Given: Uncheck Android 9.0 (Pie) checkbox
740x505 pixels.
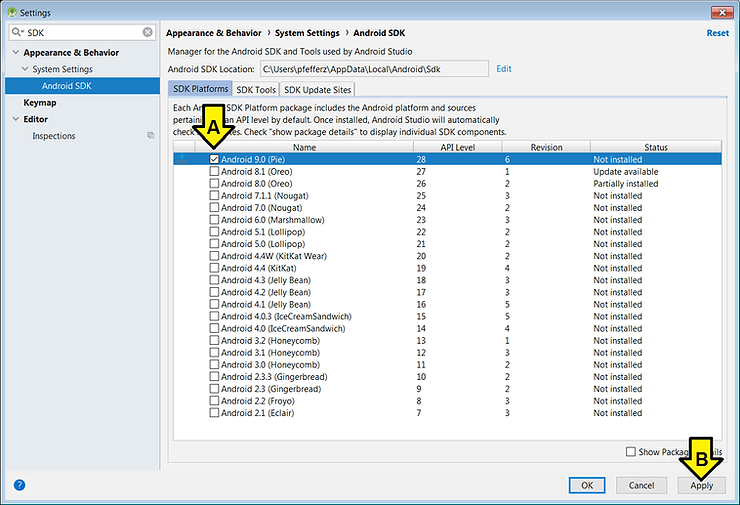Looking at the screenshot, I should click(214, 159).
